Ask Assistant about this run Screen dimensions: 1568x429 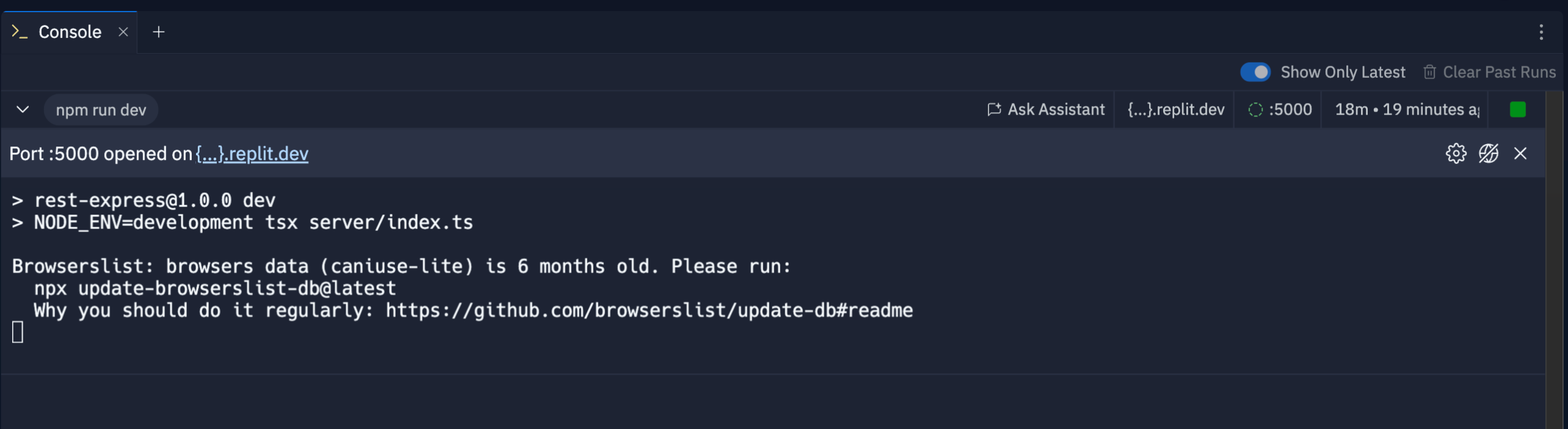point(1046,110)
